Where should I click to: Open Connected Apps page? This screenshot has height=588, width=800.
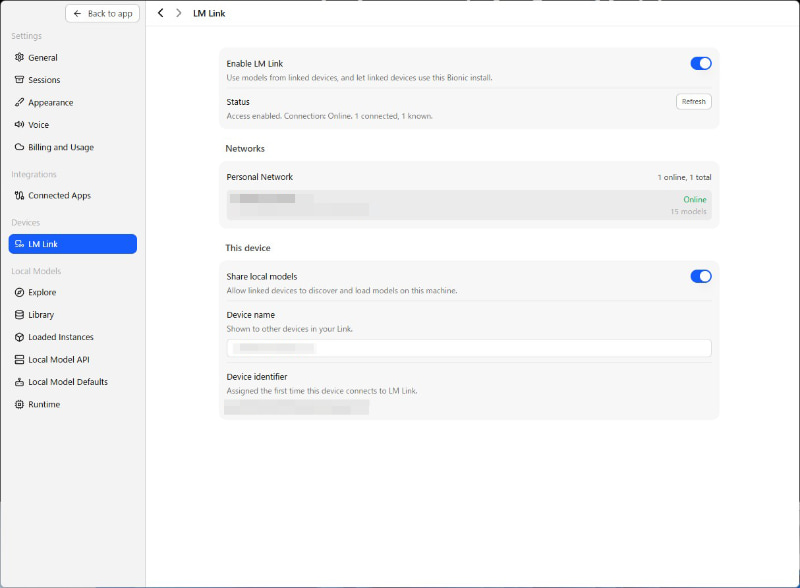(x=72, y=195)
